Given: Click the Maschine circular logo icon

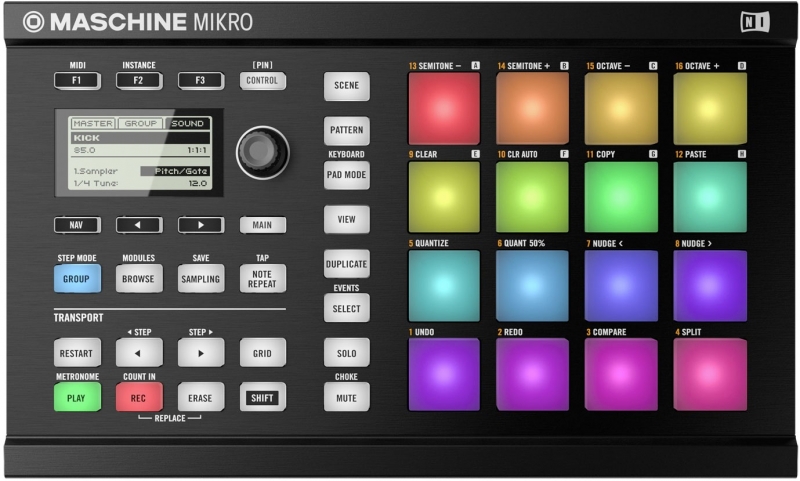Looking at the screenshot, I should pos(34,22).
